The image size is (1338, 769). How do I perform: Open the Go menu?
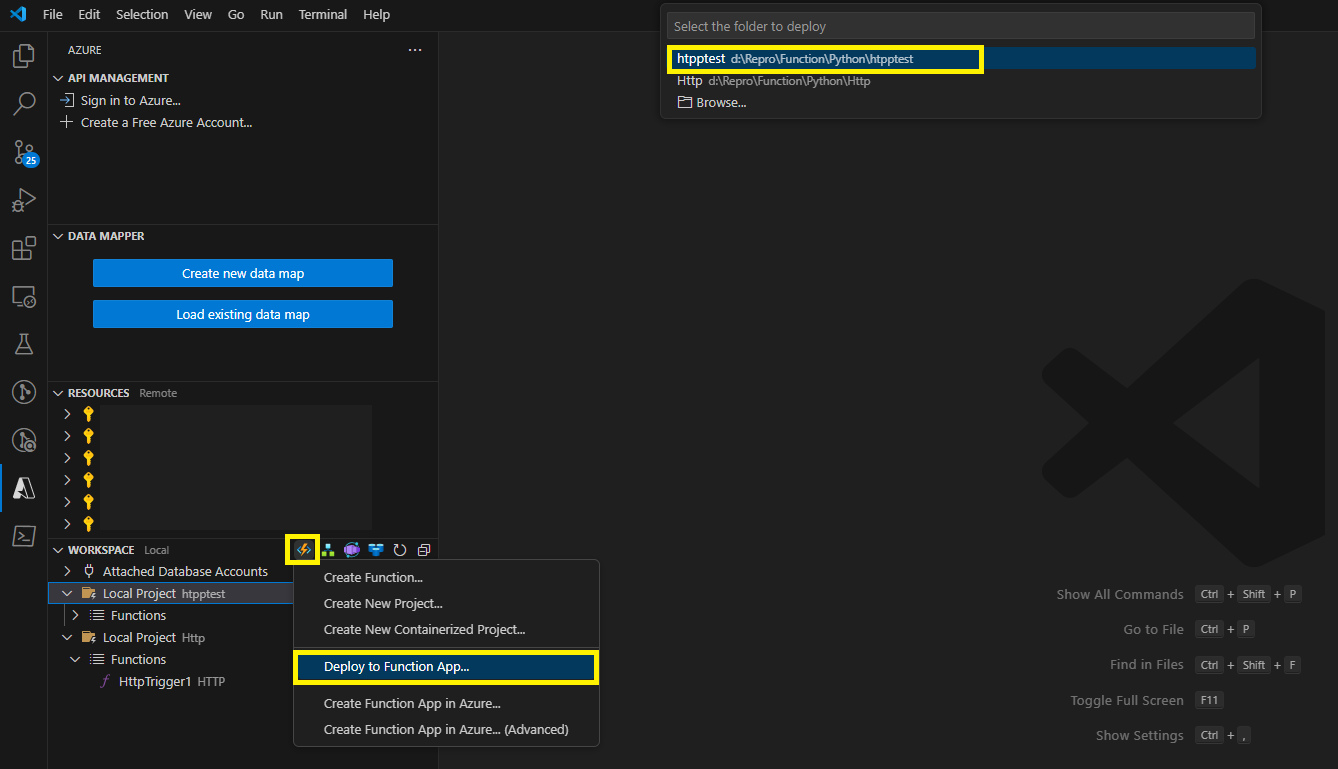[236, 15]
